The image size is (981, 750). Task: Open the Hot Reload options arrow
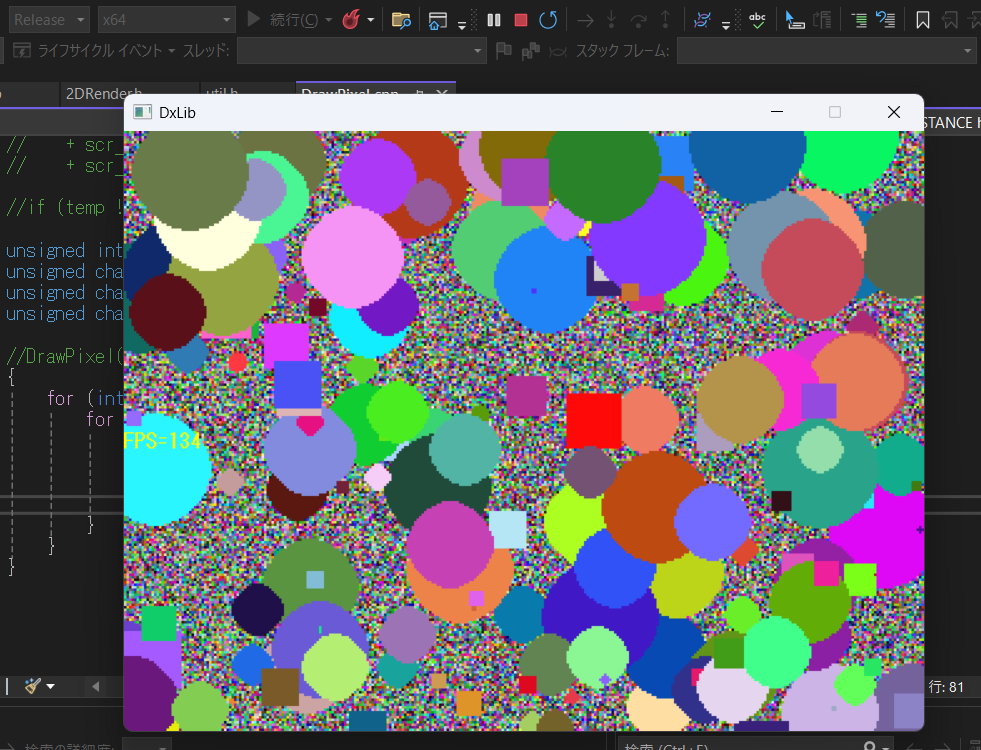click(x=372, y=19)
